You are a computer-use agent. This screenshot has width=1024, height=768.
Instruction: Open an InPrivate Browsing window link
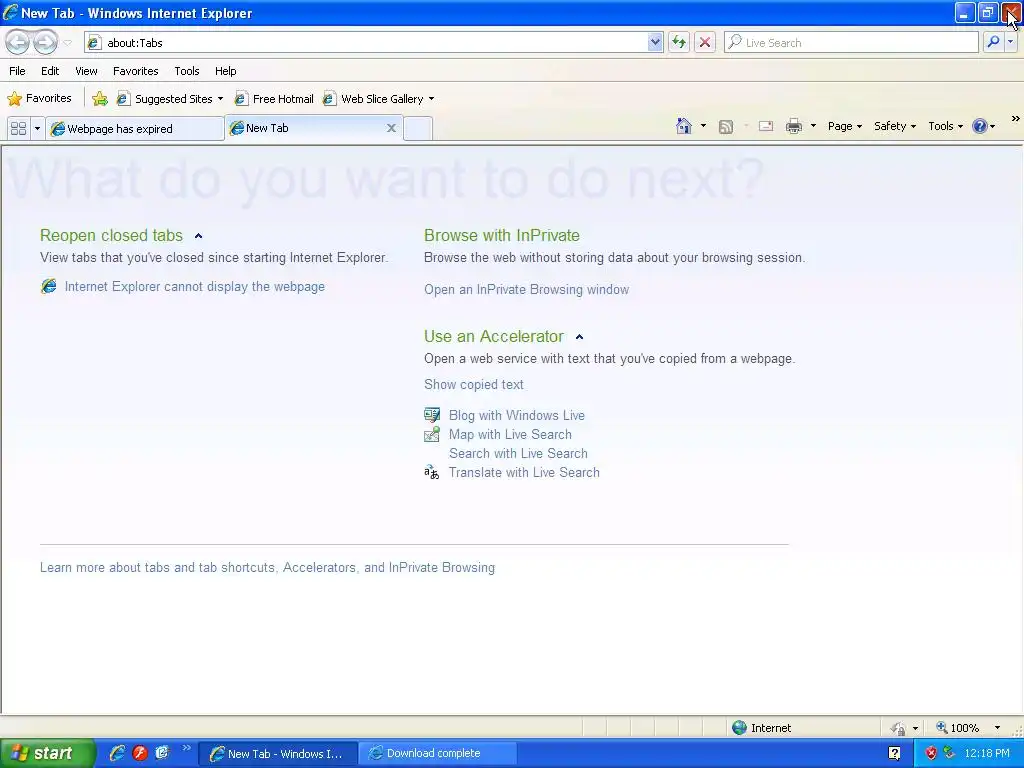[526, 289]
